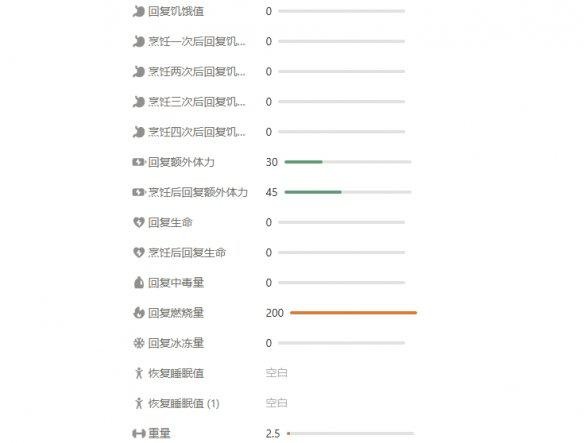Screen dimensions: 584x443
Task: Click the battery icon beside 烹饪后回复额外体力
Action: pos(139,192)
